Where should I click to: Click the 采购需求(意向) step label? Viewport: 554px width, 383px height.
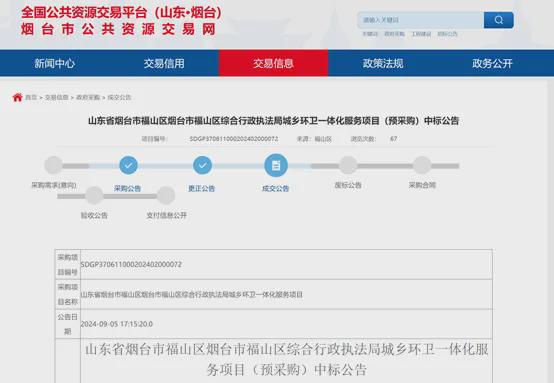tap(54, 185)
